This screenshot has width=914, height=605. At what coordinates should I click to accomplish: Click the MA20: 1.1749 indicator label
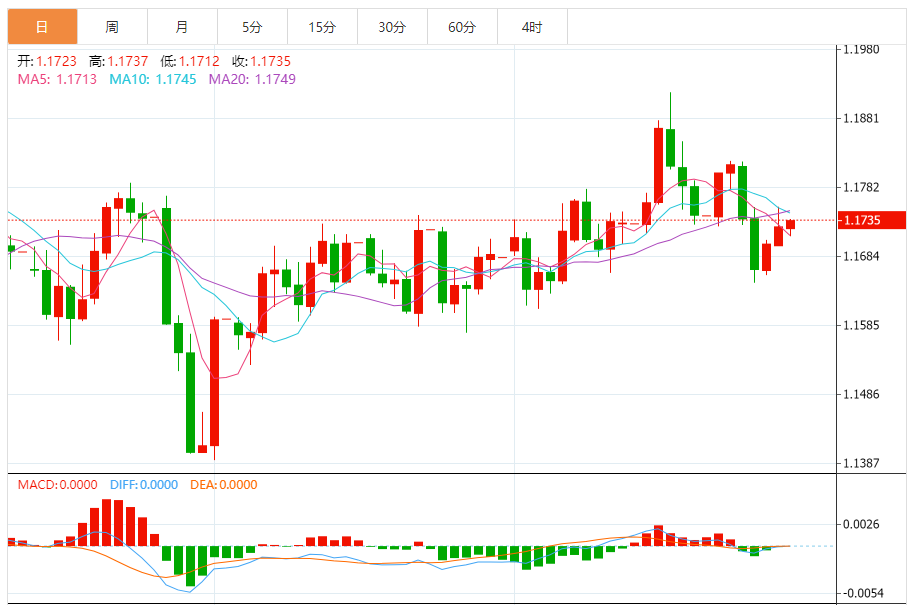[252, 79]
